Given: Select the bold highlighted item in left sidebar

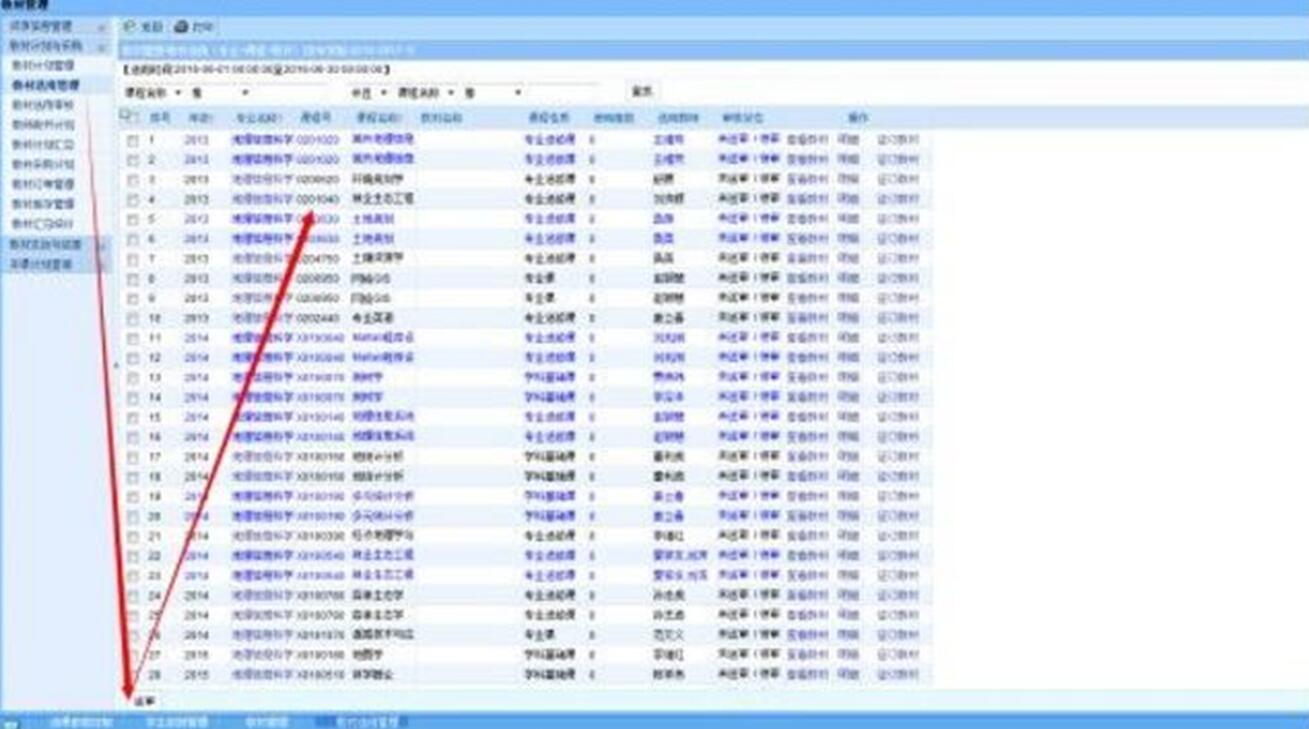Looking at the screenshot, I should [x=44, y=86].
